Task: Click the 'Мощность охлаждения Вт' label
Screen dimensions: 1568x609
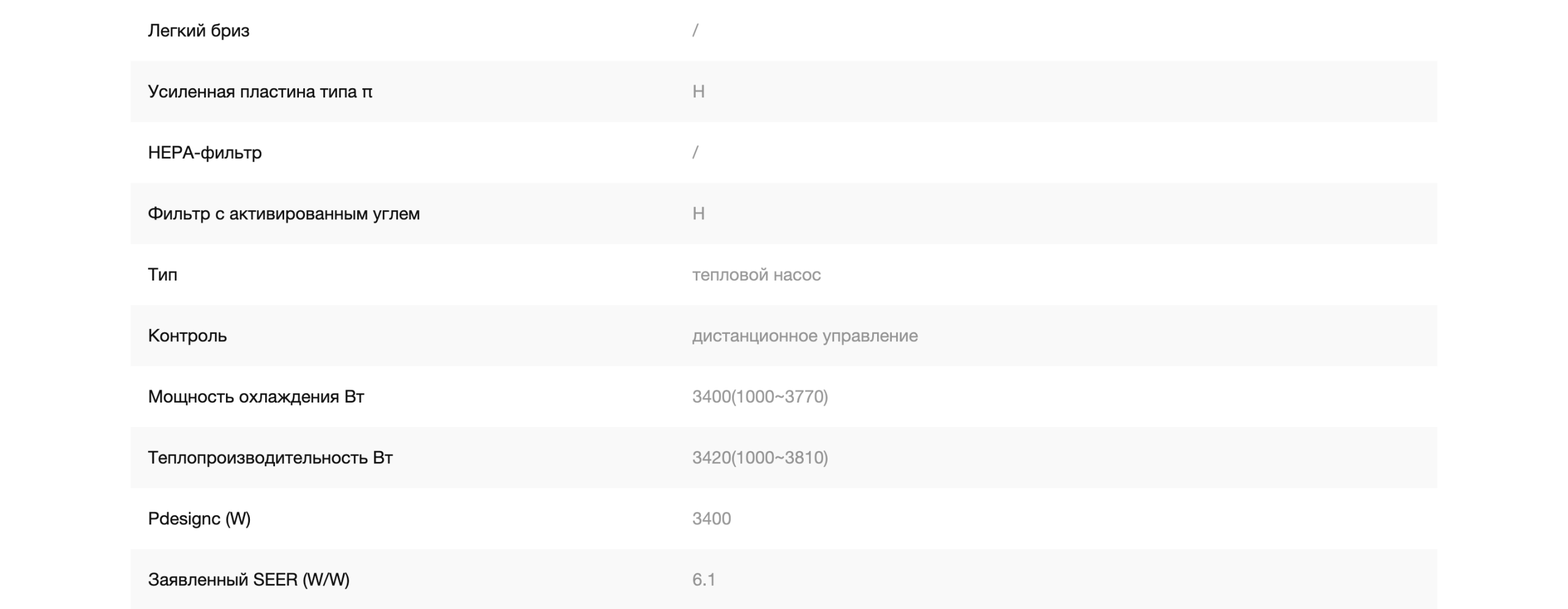Action: pyautogui.click(x=256, y=396)
